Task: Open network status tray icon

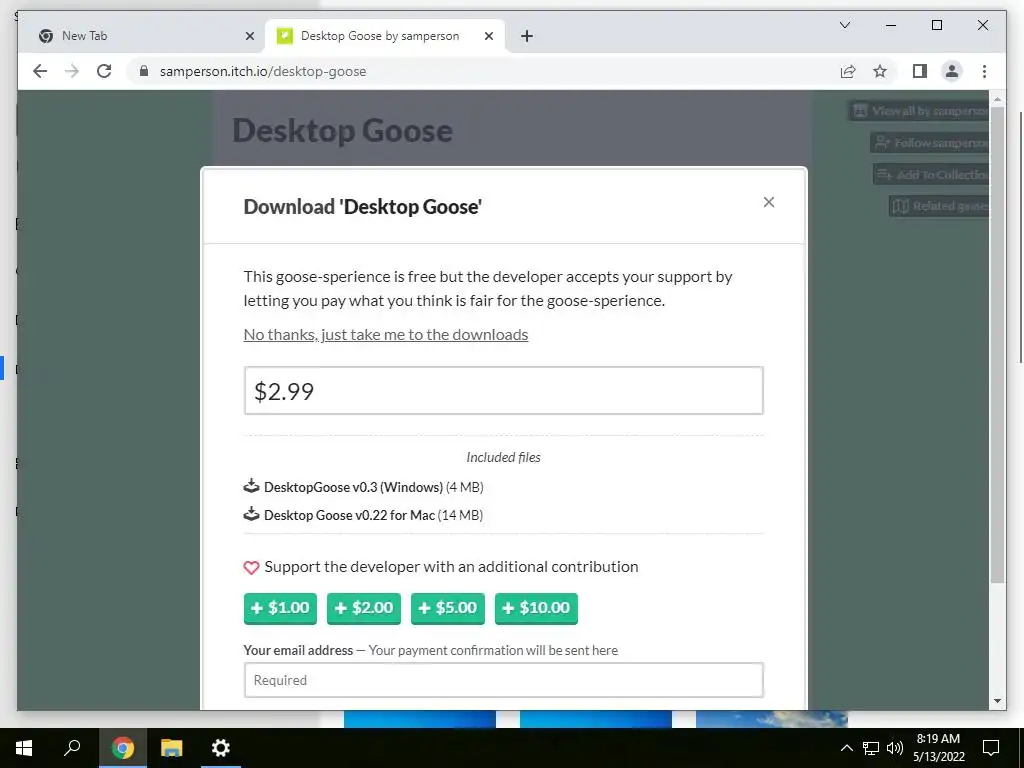Action: 871,748
